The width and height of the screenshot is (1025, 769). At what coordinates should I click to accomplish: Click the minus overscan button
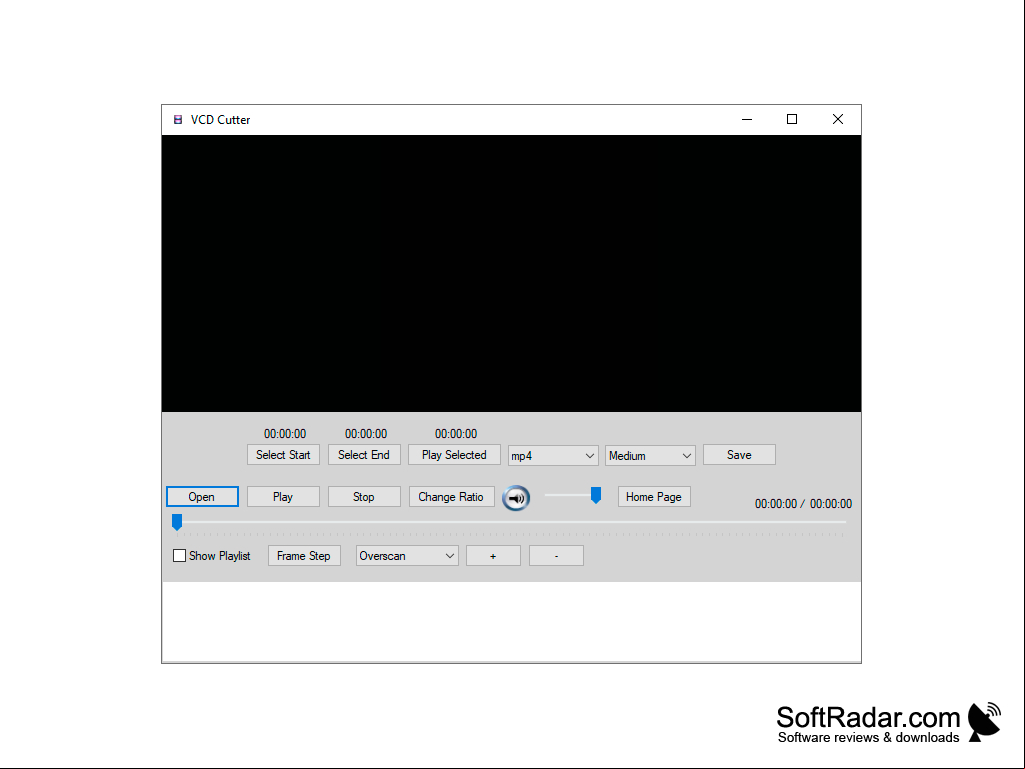tap(556, 556)
